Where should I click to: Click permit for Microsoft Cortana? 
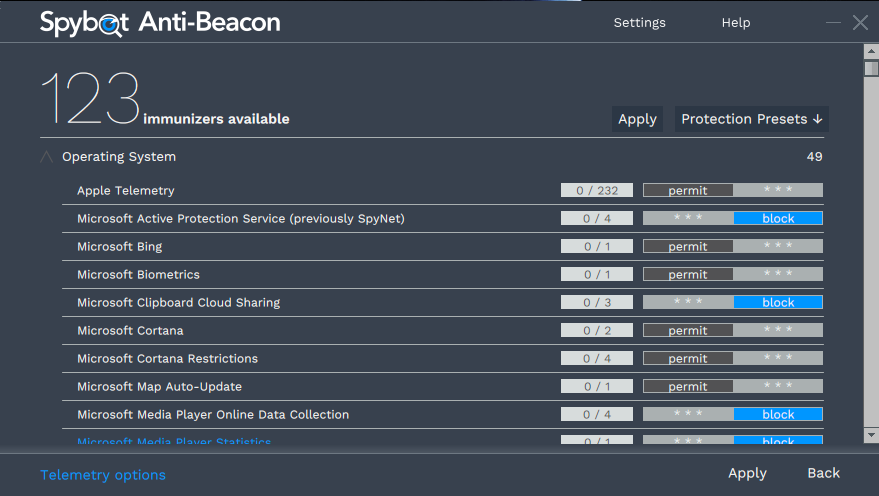(688, 330)
